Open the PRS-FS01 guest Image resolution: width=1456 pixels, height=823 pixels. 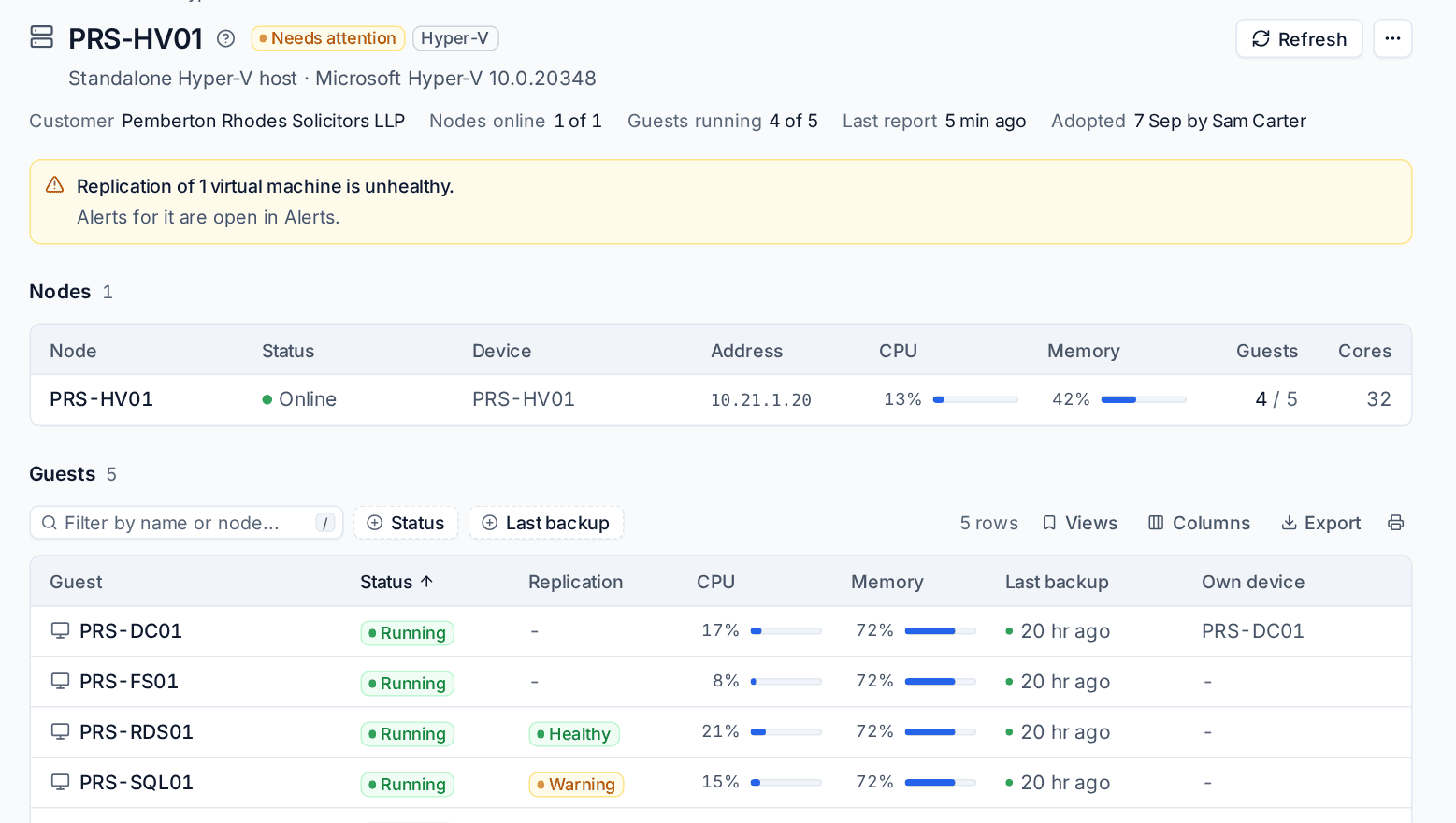pyautogui.click(x=129, y=682)
